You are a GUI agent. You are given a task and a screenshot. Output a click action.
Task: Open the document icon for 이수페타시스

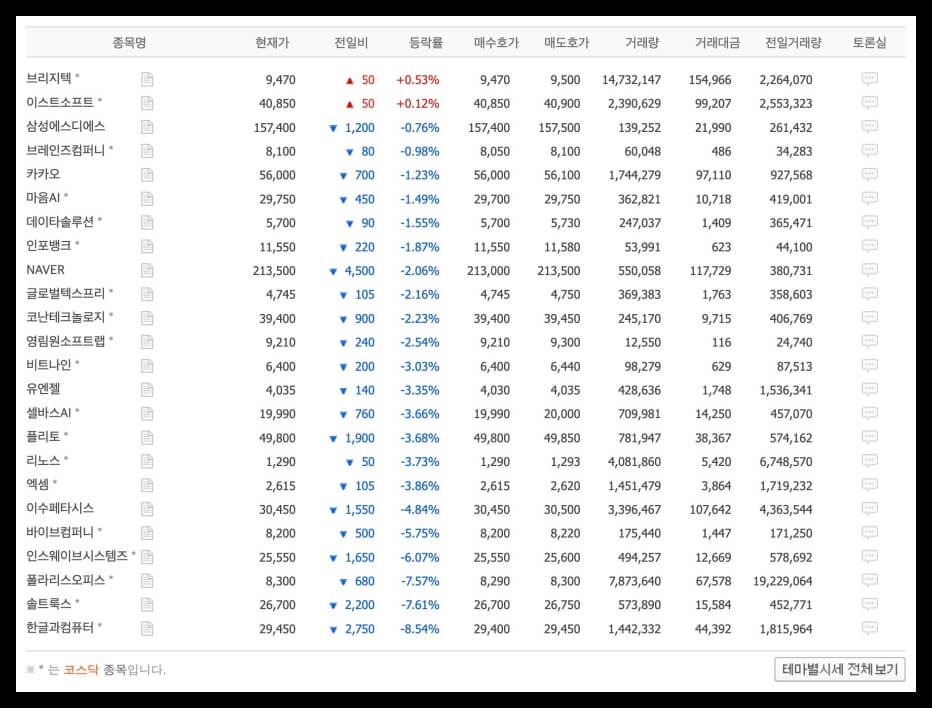[x=147, y=509]
